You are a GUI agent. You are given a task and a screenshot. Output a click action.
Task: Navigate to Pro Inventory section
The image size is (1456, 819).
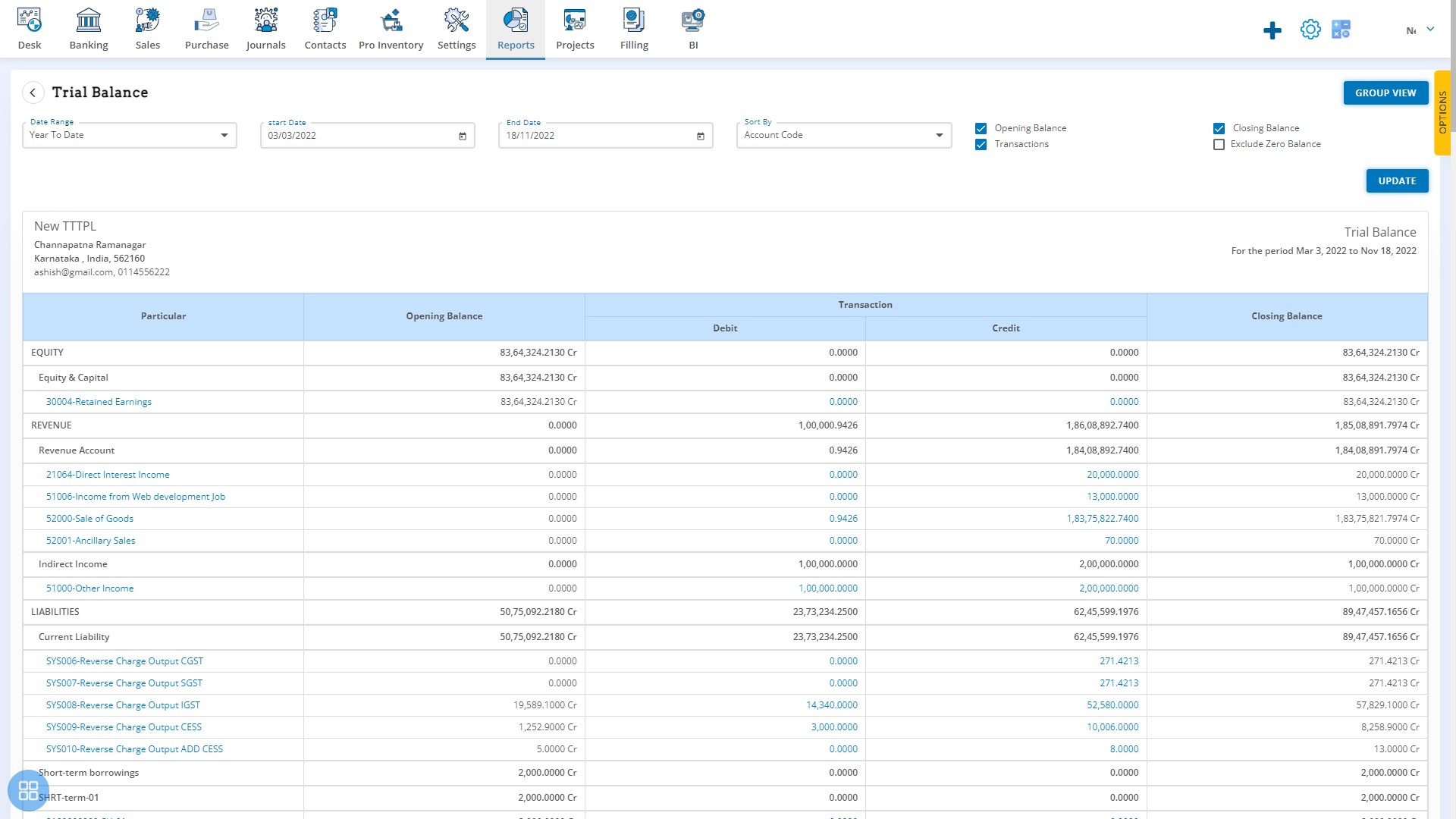[x=391, y=29]
